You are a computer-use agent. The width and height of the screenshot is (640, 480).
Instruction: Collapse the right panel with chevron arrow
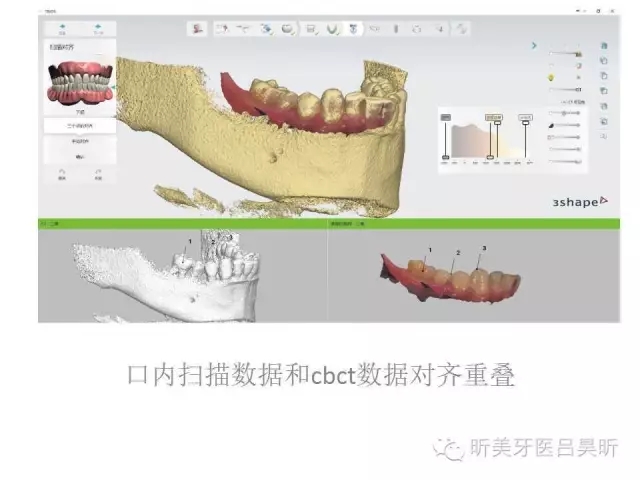(x=534, y=45)
